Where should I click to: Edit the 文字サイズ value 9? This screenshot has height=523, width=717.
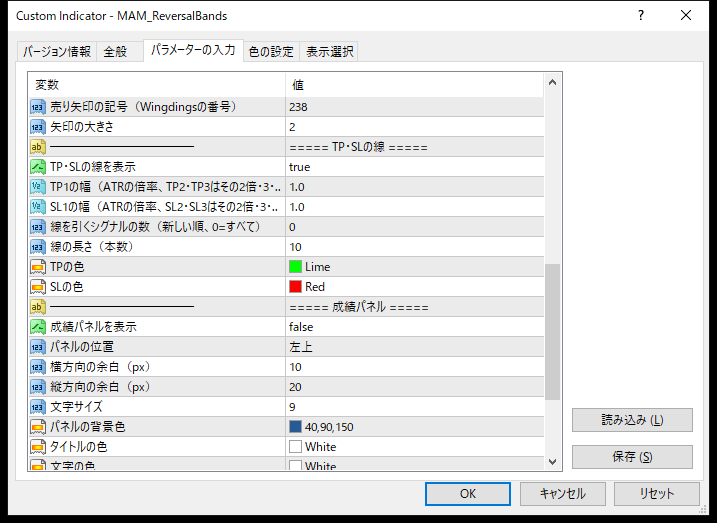point(415,407)
